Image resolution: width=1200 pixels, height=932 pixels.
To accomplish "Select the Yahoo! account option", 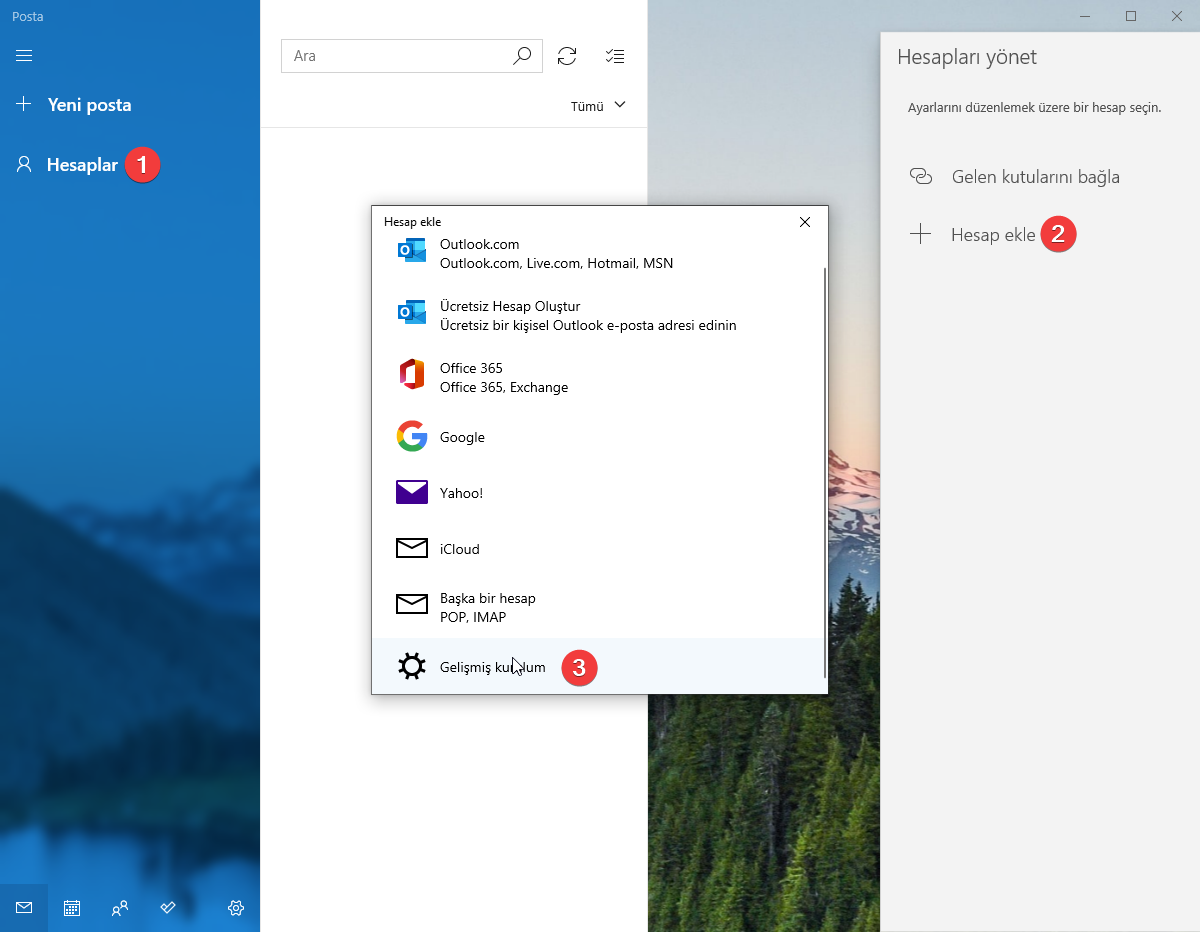I will (x=598, y=493).
